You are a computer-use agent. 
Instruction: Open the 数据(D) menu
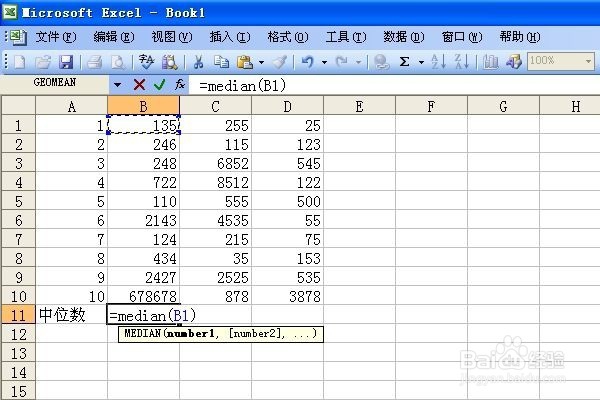pyautogui.click(x=404, y=37)
